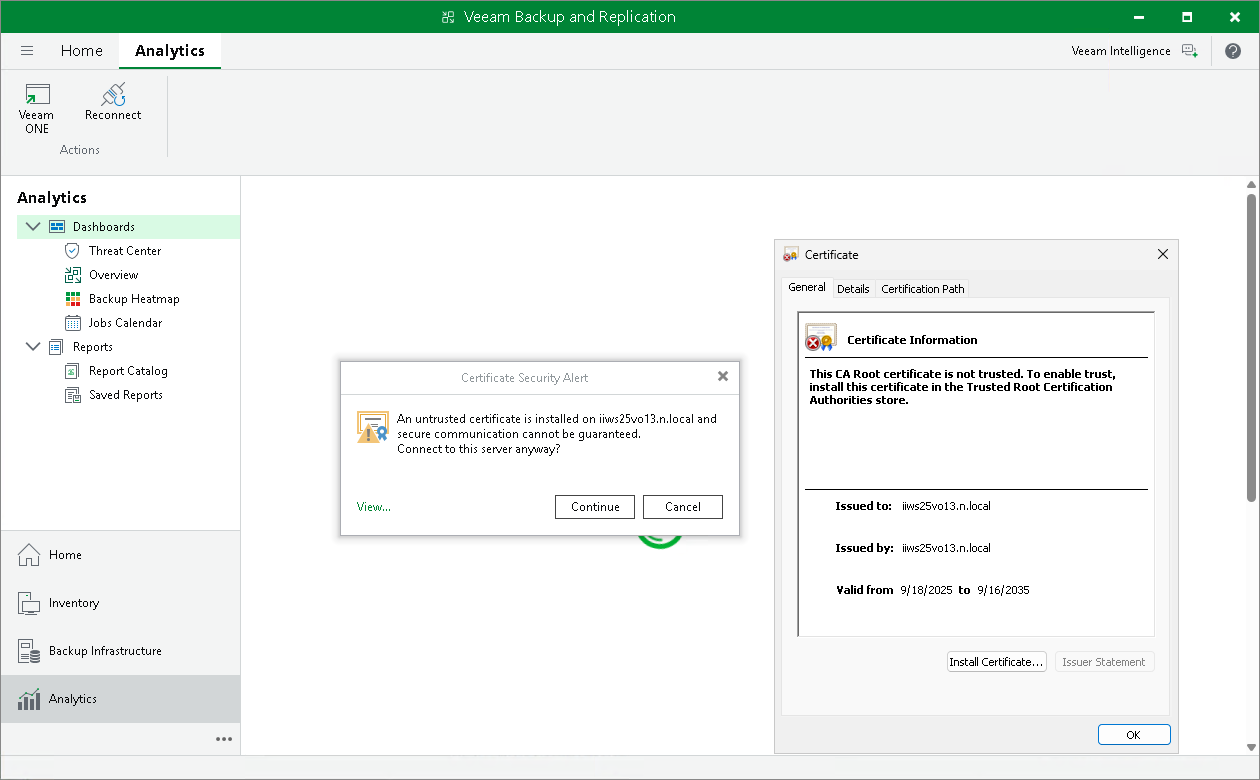Select Saved Reports in the tree

click(125, 395)
